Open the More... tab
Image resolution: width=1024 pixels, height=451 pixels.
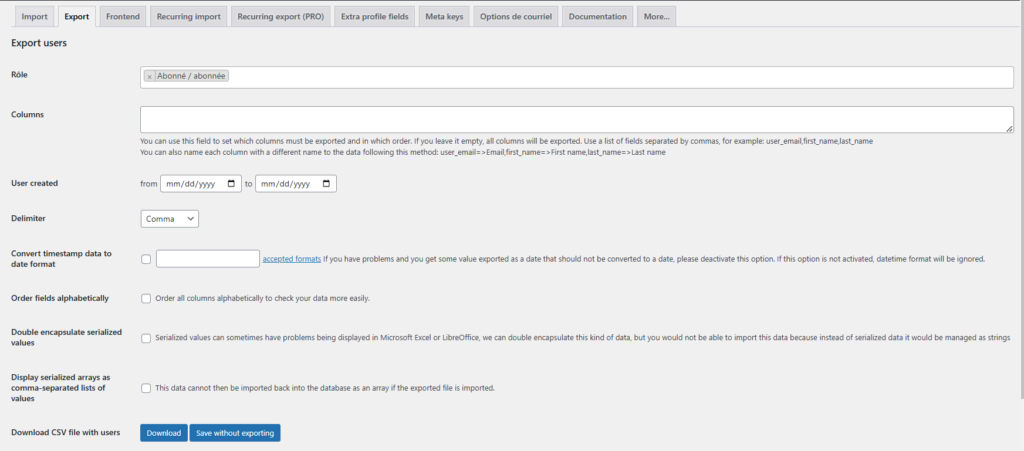[657, 17]
